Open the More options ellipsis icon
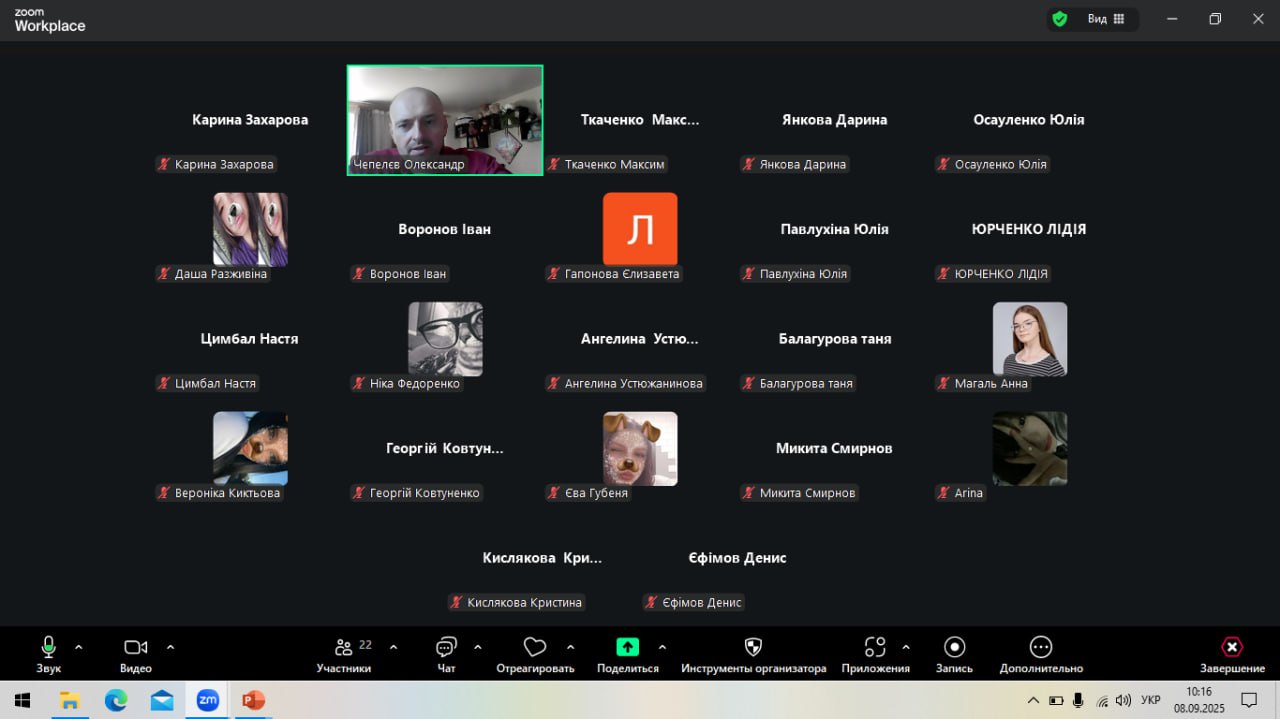1280x719 pixels. [1041, 647]
